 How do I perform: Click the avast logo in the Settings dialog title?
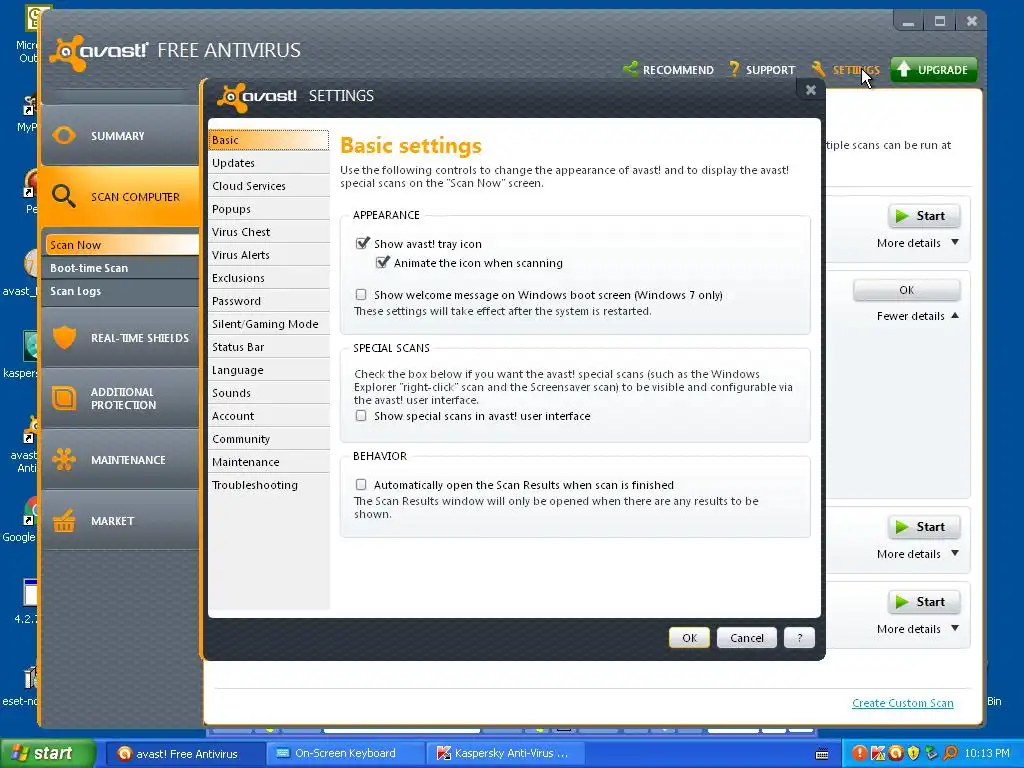pyautogui.click(x=257, y=97)
